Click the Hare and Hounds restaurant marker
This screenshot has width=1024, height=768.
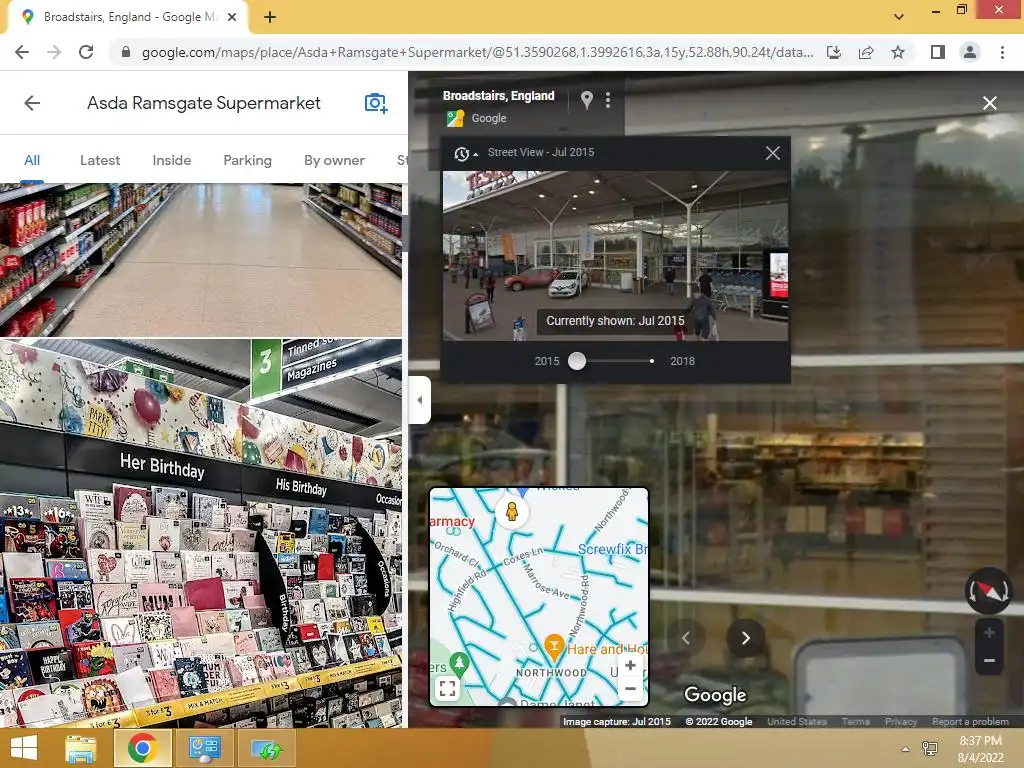pos(554,646)
